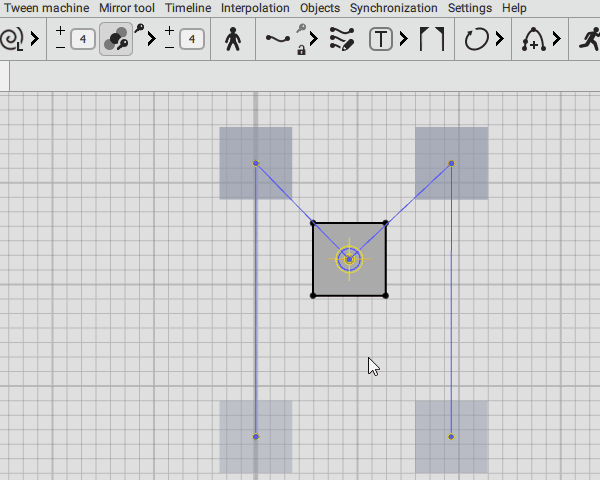The width and height of the screenshot is (600, 480).
Task: Click the circular loop arrow icon
Action: point(477,40)
